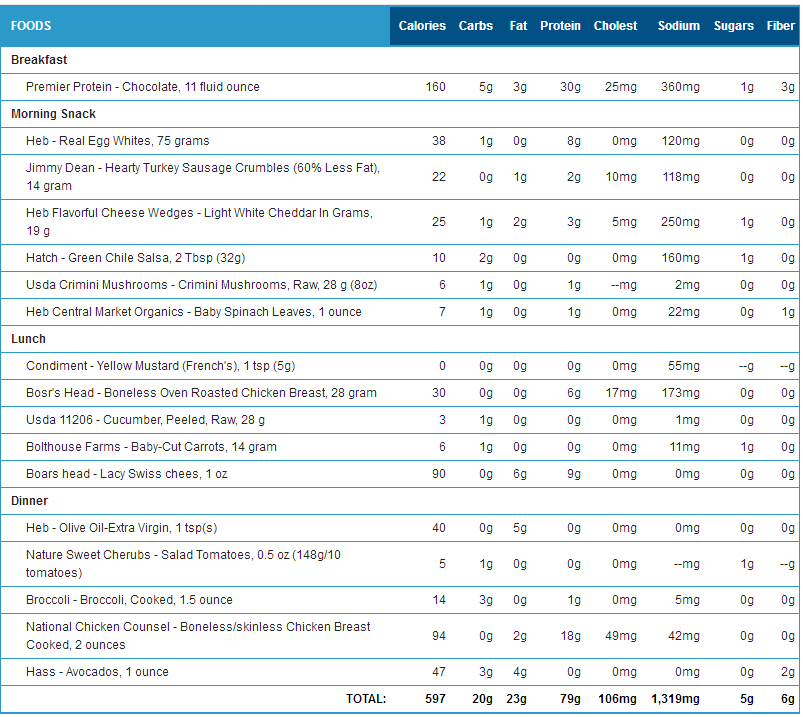The width and height of the screenshot is (803, 717).
Task: Click total protein value 79g
Action: click(x=570, y=699)
